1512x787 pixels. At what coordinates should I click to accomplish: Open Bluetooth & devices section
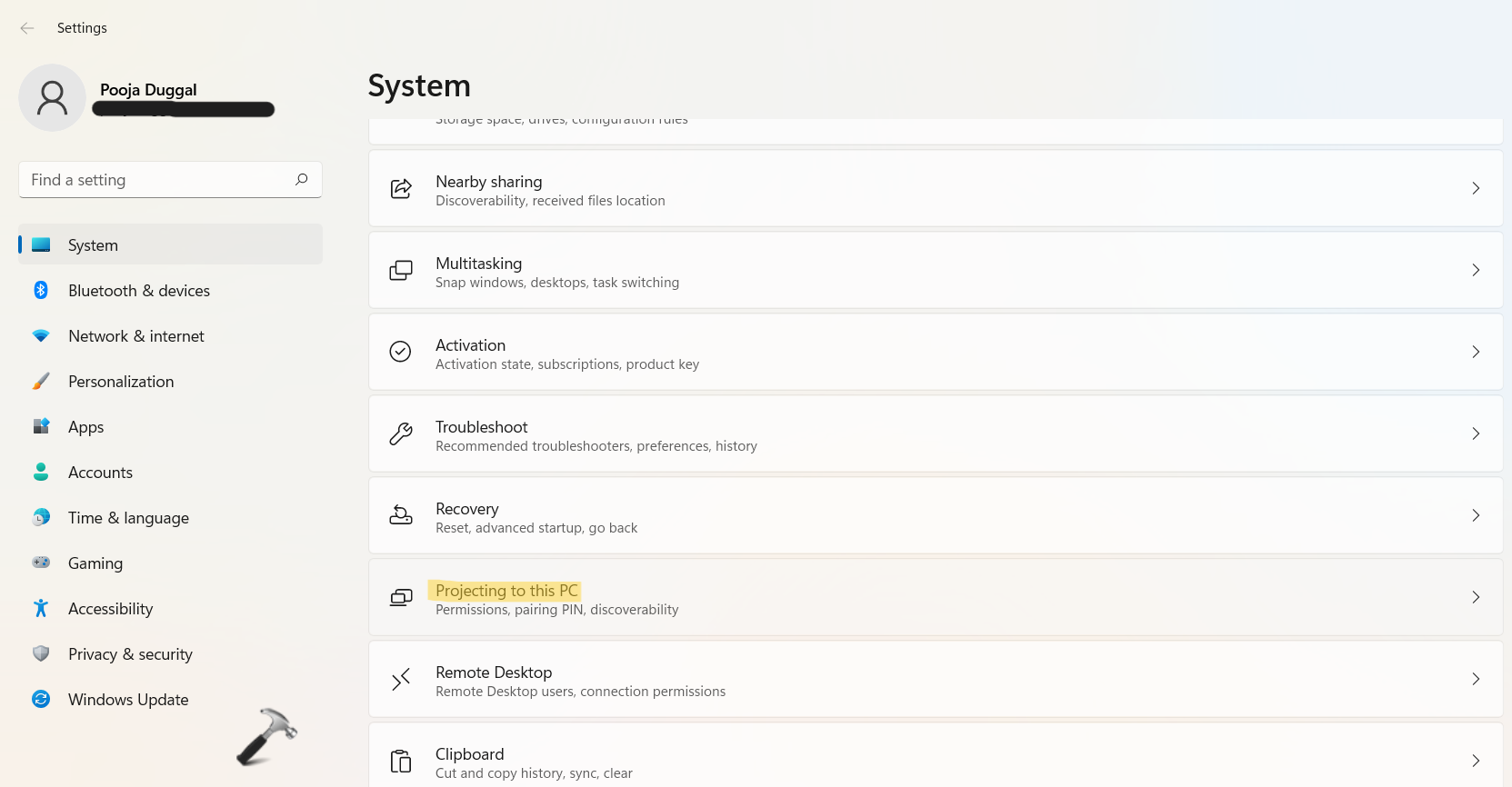tap(139, 291)
